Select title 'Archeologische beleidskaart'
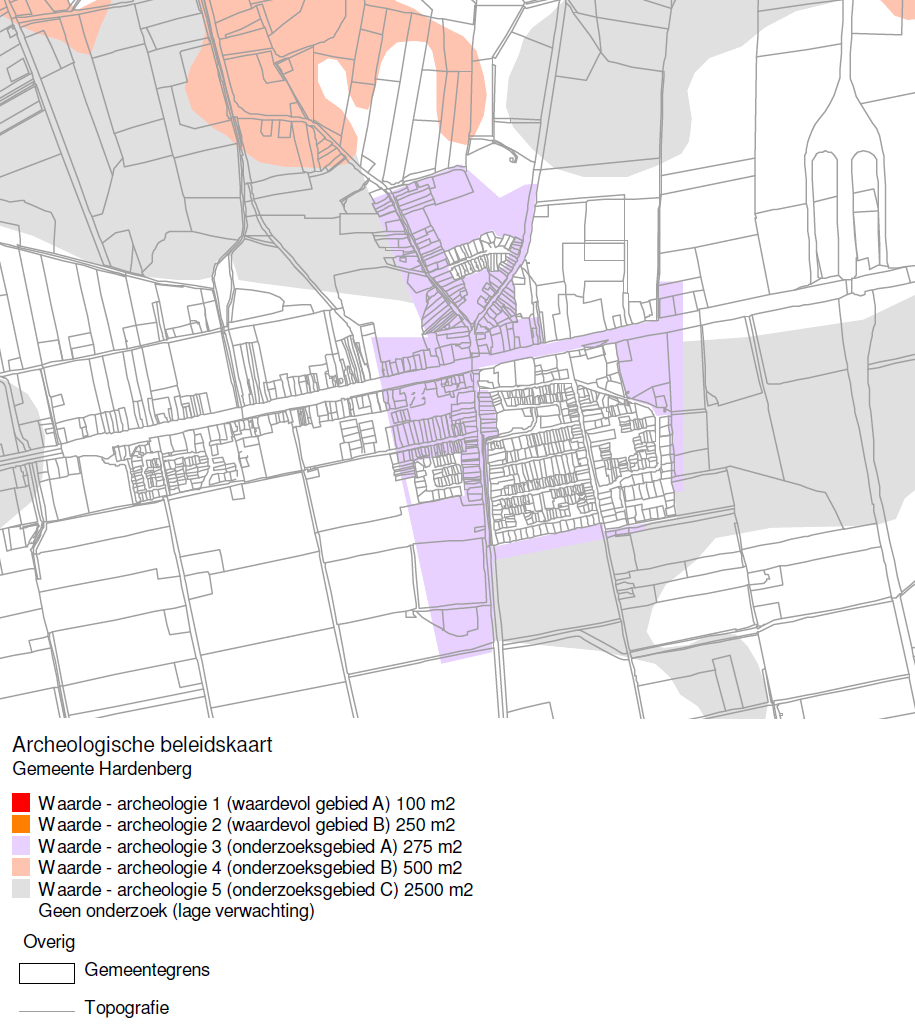This screenshot has width=915, height=1030. tap(142, 745)
